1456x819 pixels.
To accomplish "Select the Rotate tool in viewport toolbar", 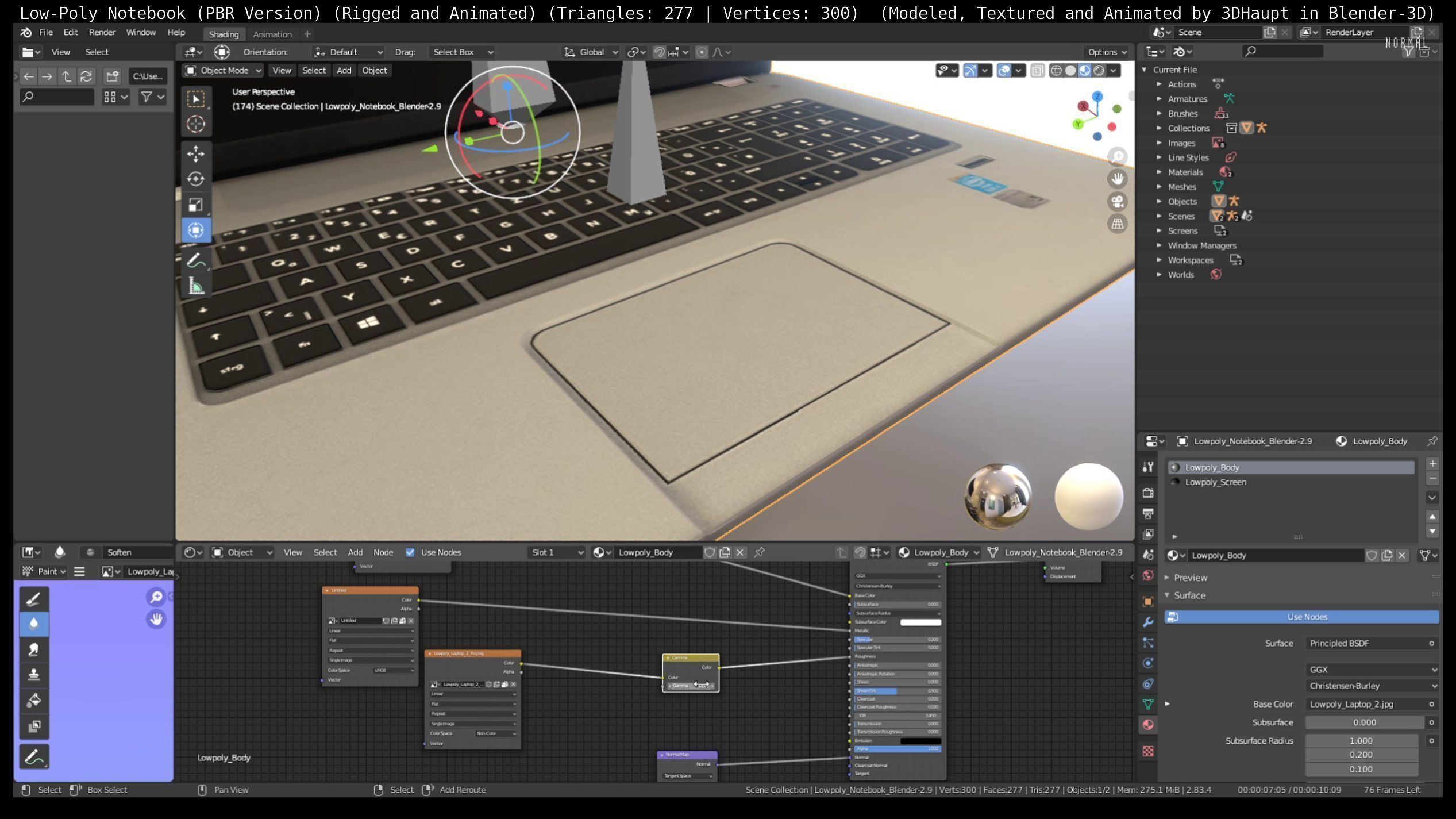I will [195, 179].
